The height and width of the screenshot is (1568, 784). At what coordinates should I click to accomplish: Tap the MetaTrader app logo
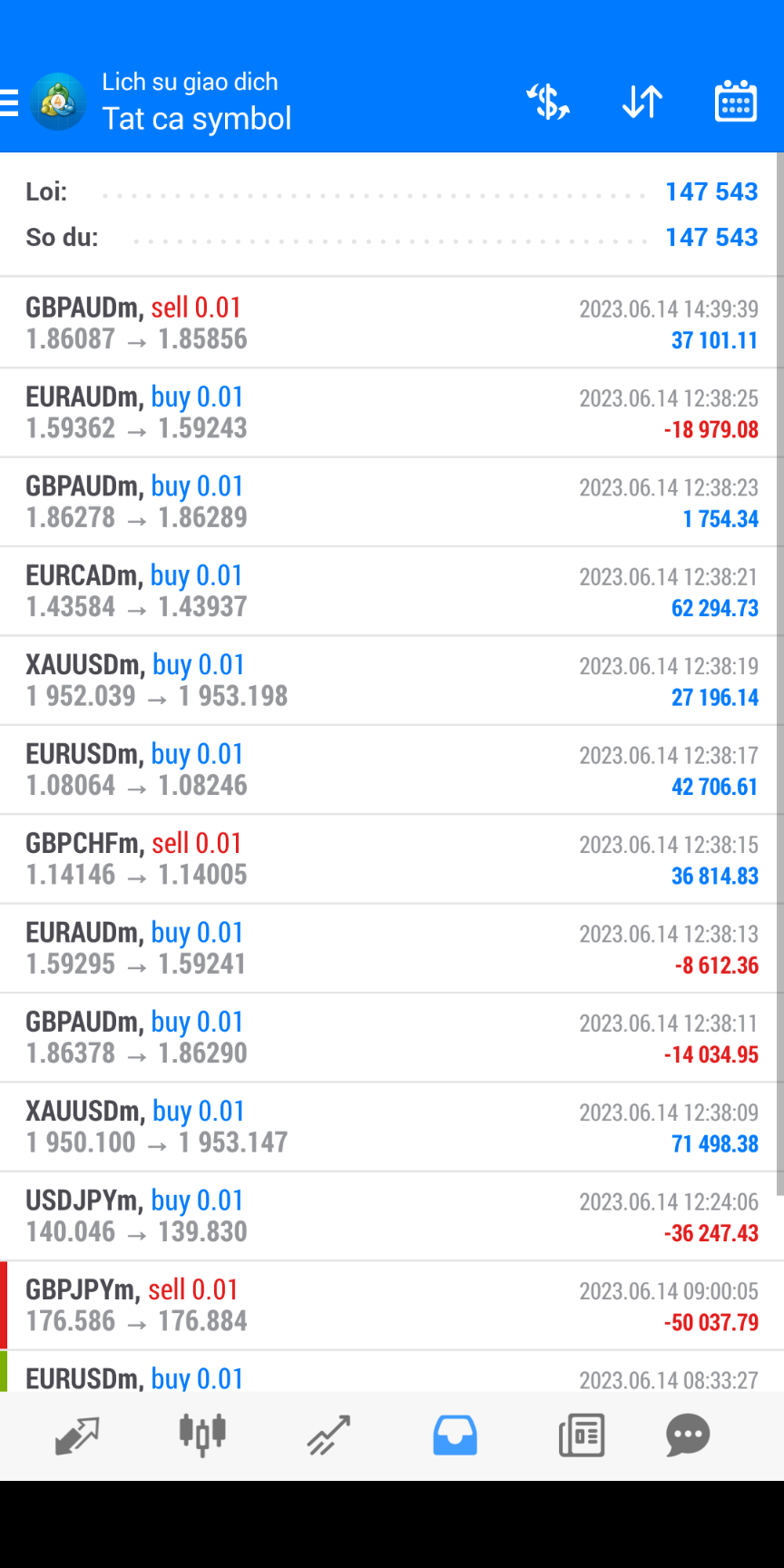click(x=58, y=102)
